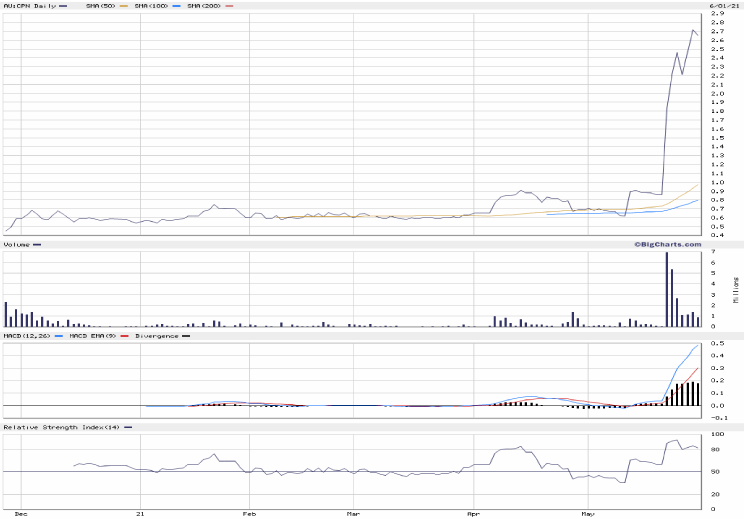Image resolution: width=744 pixels, height=519 pixels.
Task: Click the Millions volume axis label
Action: point(737,289)
